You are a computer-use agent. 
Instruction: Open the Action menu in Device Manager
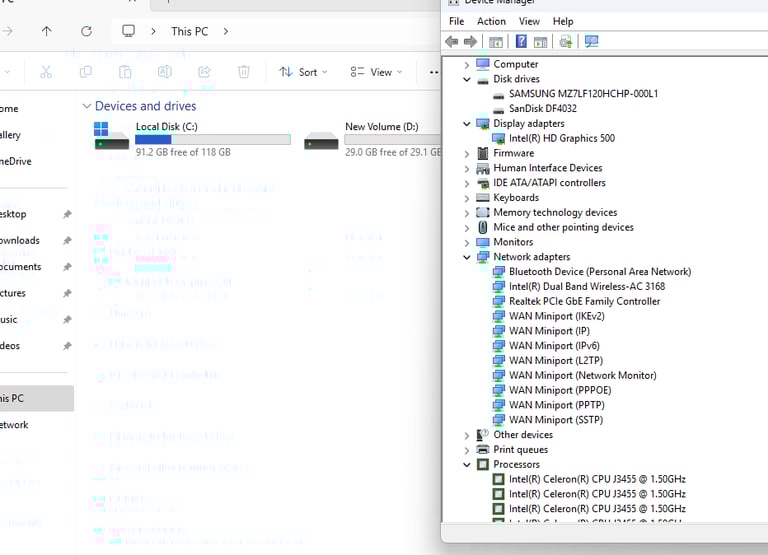click(x=491, y=22)
